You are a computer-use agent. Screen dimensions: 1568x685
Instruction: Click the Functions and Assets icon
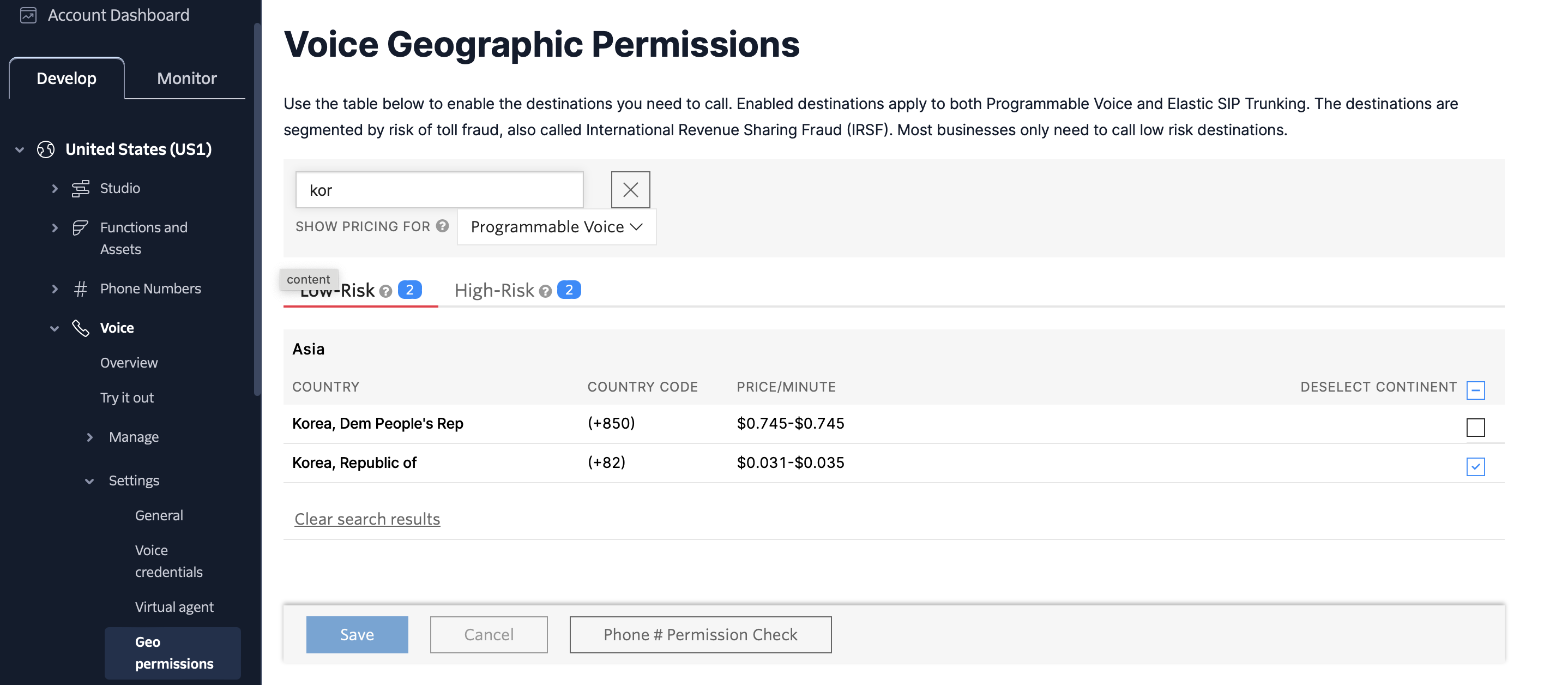[80, 228]
